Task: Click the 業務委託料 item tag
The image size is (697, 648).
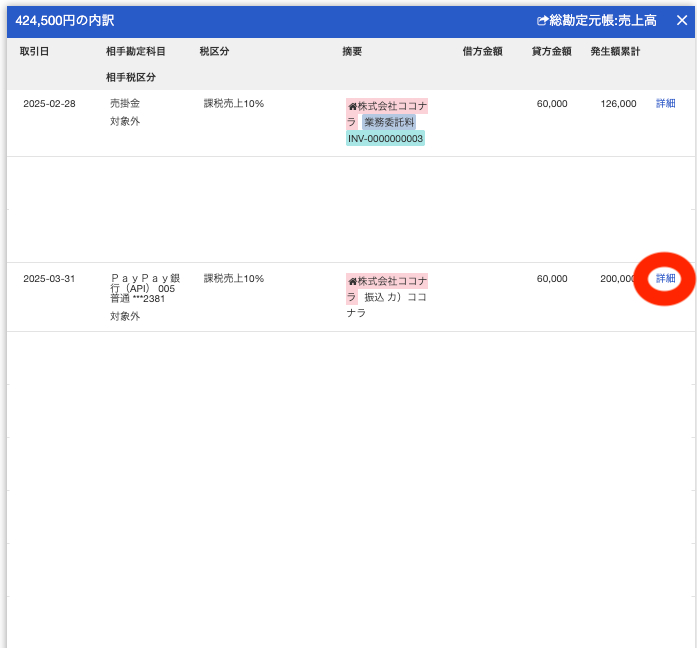Action: (389, 122)
